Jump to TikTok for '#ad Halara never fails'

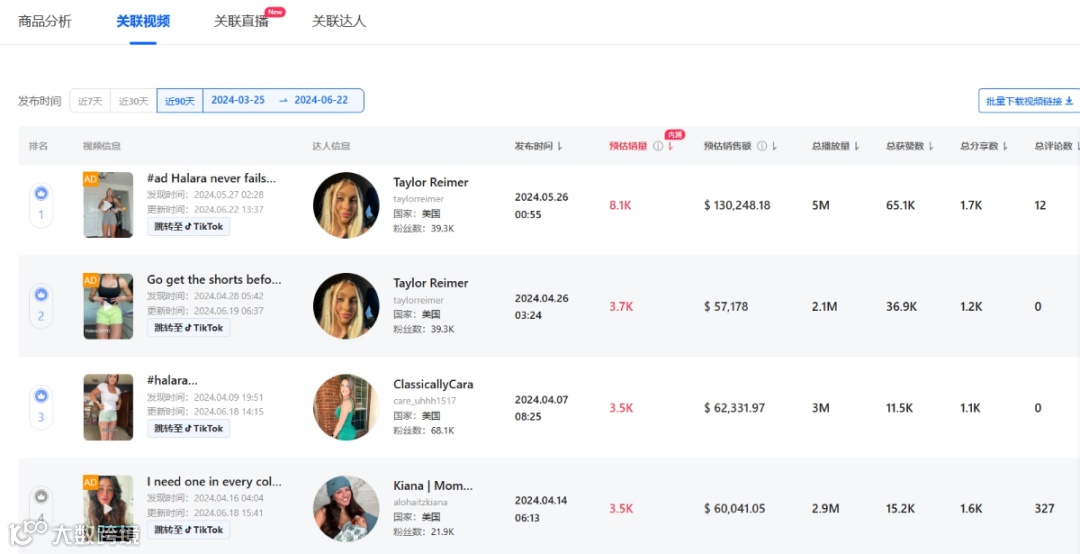tap(188, 227)
